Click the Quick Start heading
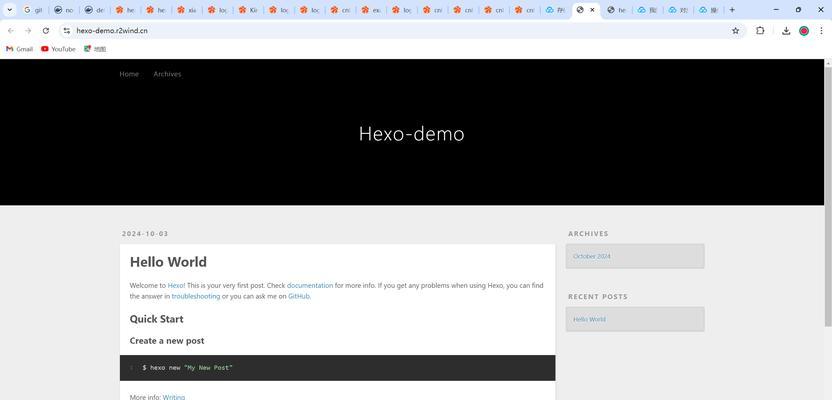 (x=157, y=319)
